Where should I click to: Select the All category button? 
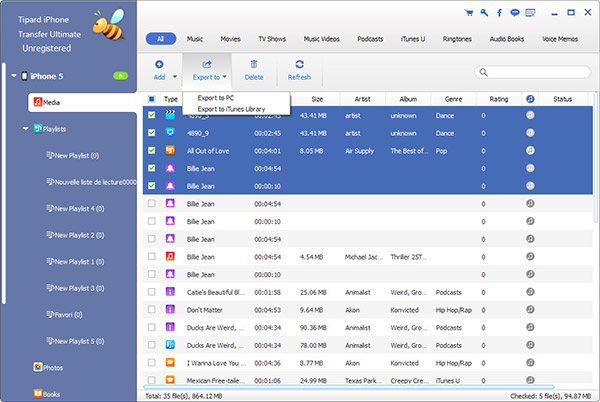(161, 39)
